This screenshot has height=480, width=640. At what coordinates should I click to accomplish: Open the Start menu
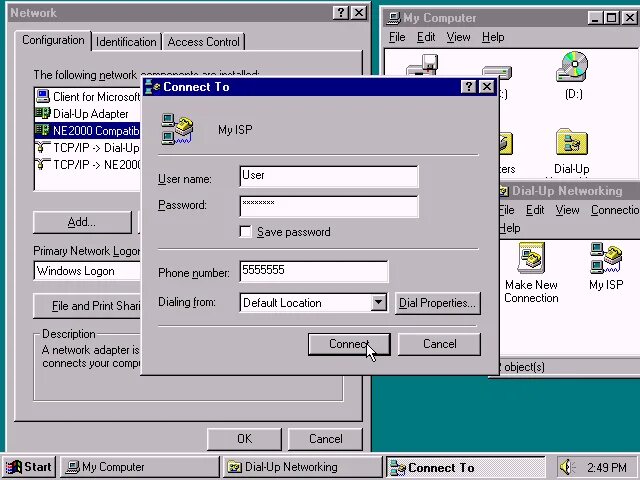[x=29, y=467]
